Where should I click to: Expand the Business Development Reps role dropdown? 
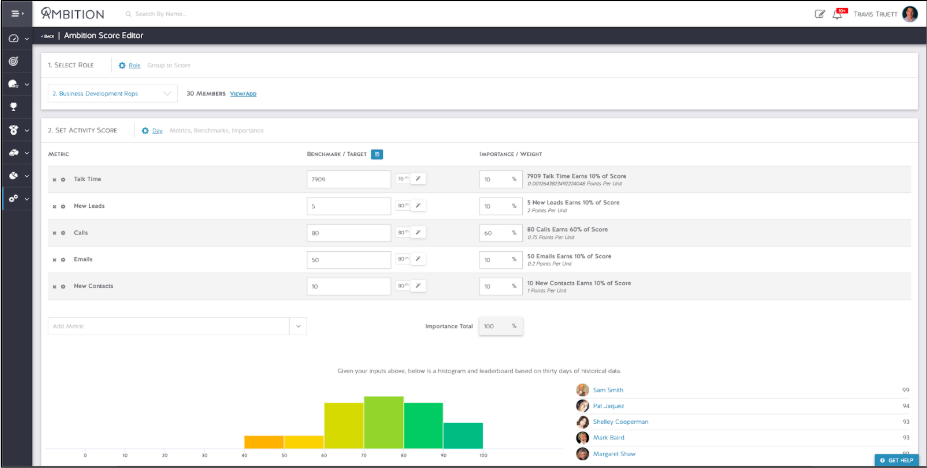tap(167, 94)
